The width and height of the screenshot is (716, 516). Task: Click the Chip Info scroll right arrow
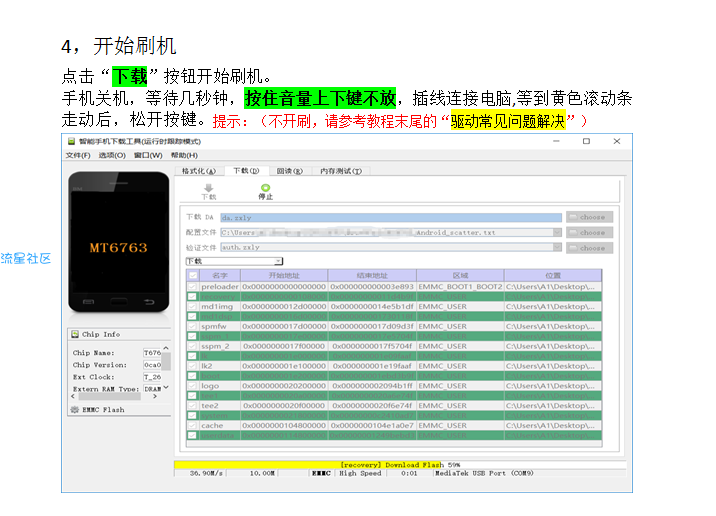[x=156, y=396]
